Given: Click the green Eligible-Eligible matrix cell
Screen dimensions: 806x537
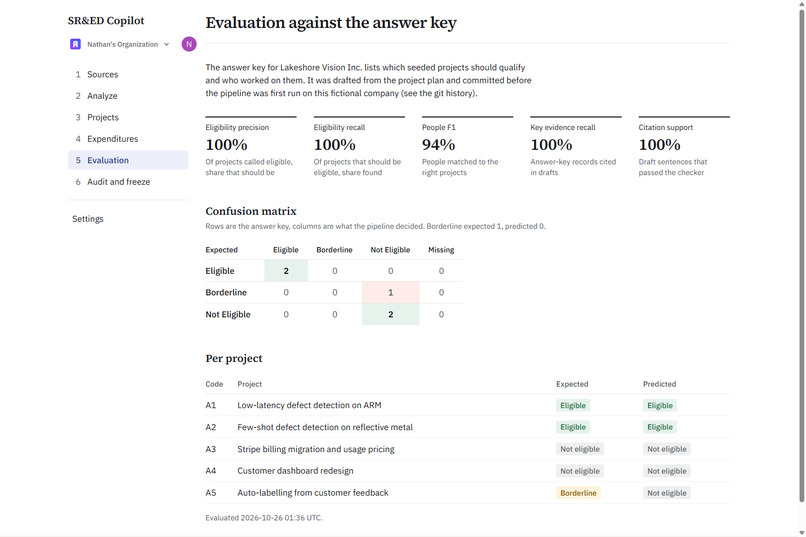Looking at the screenshot, I should pos(286,271).
